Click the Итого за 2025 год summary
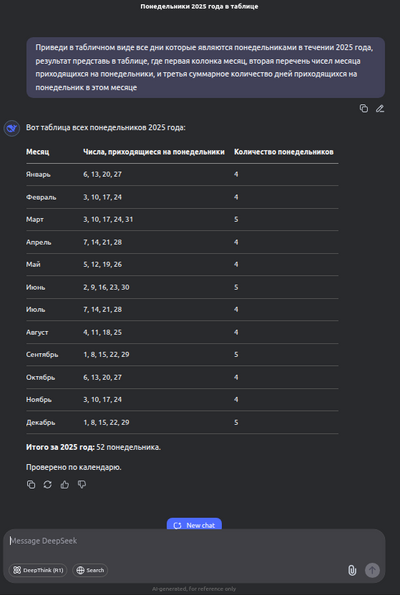Image resolution: width=400 pixels, height=595 pixels. (x=93, y=447)
